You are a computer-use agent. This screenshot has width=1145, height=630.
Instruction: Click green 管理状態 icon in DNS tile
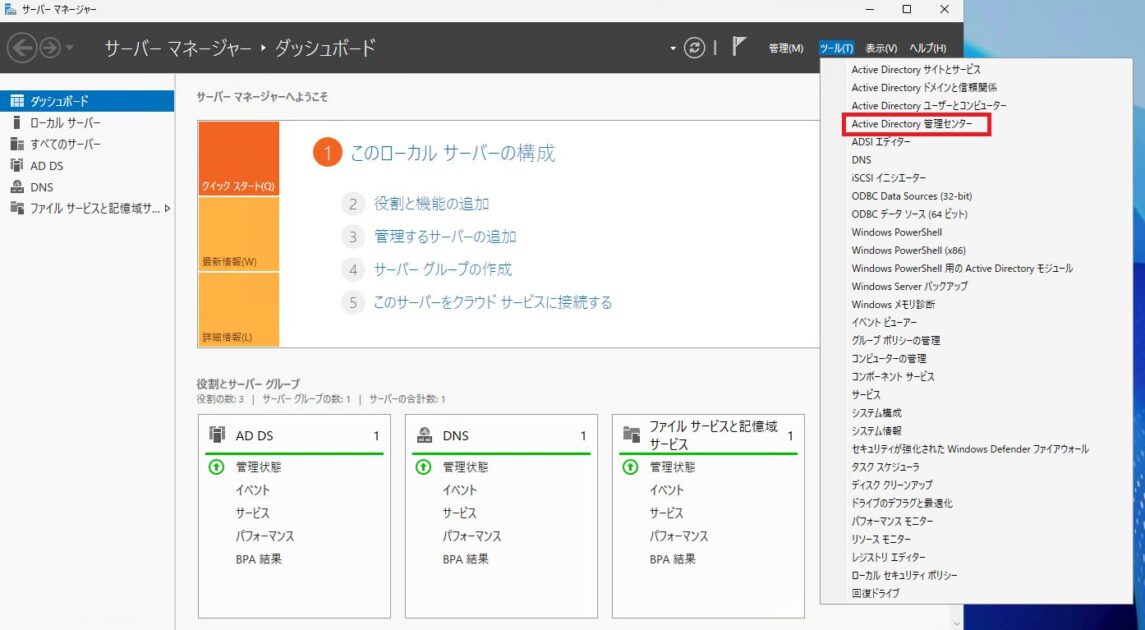[x=424, y=466]
